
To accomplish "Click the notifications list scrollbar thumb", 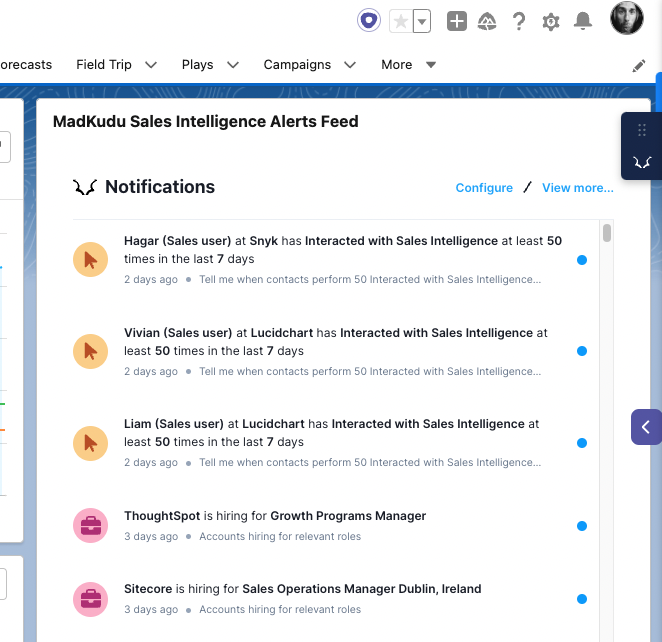I will click(x=607, y=233).
